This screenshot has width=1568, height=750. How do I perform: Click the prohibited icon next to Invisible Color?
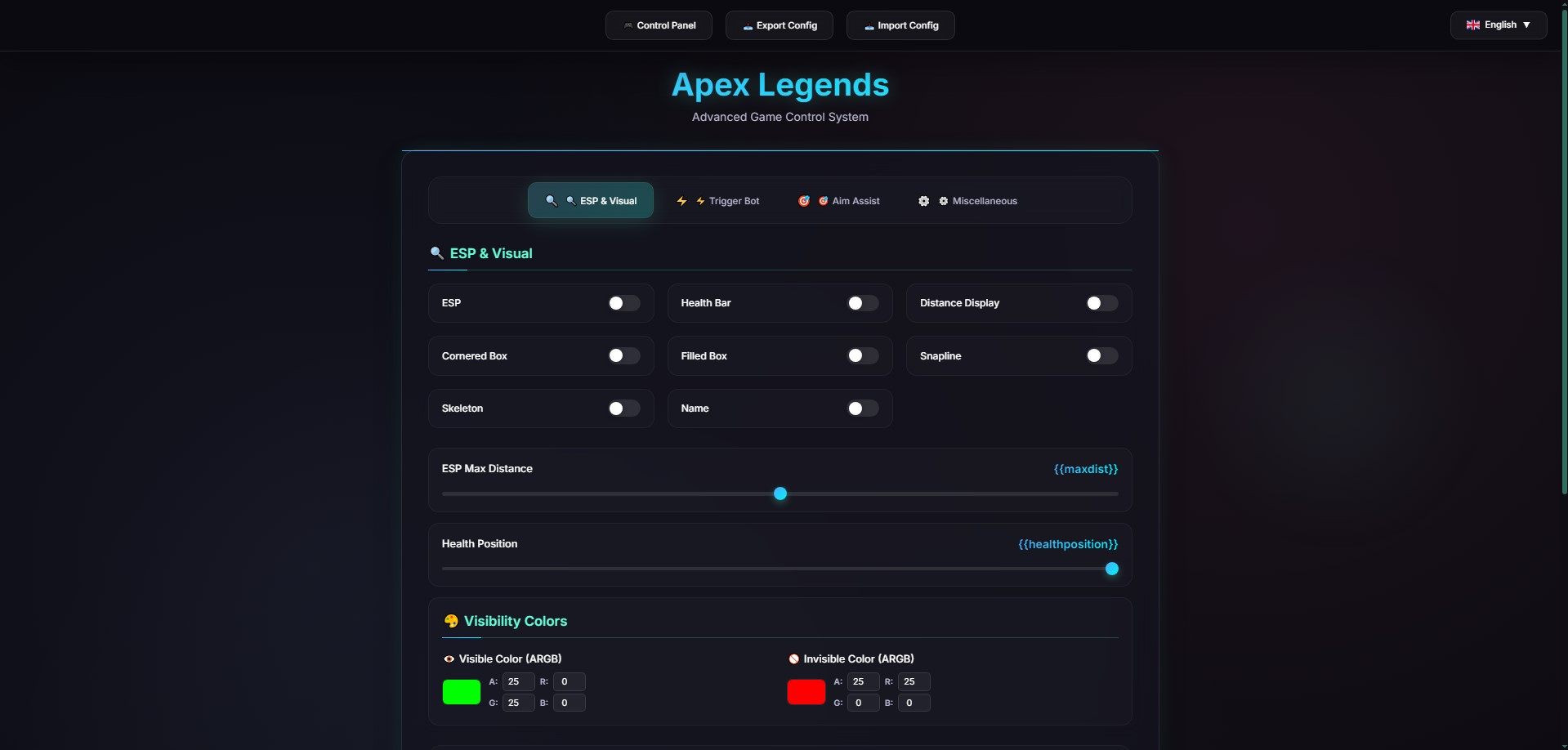(x=793, y=658)
